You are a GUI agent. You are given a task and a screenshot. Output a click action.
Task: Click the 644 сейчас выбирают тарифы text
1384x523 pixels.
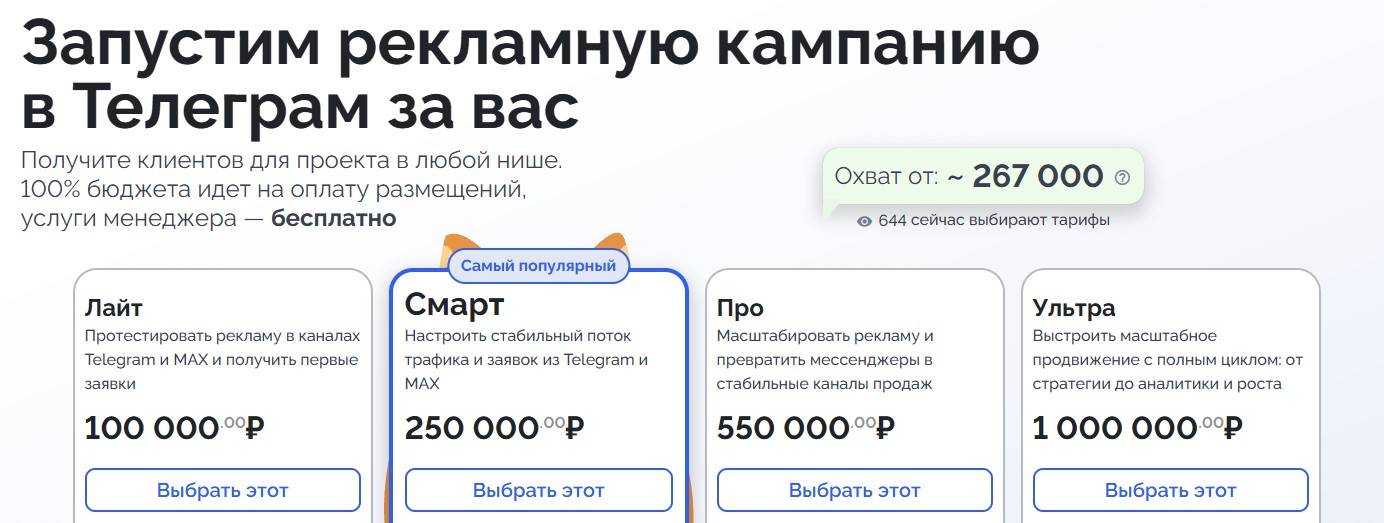point(993,221)
